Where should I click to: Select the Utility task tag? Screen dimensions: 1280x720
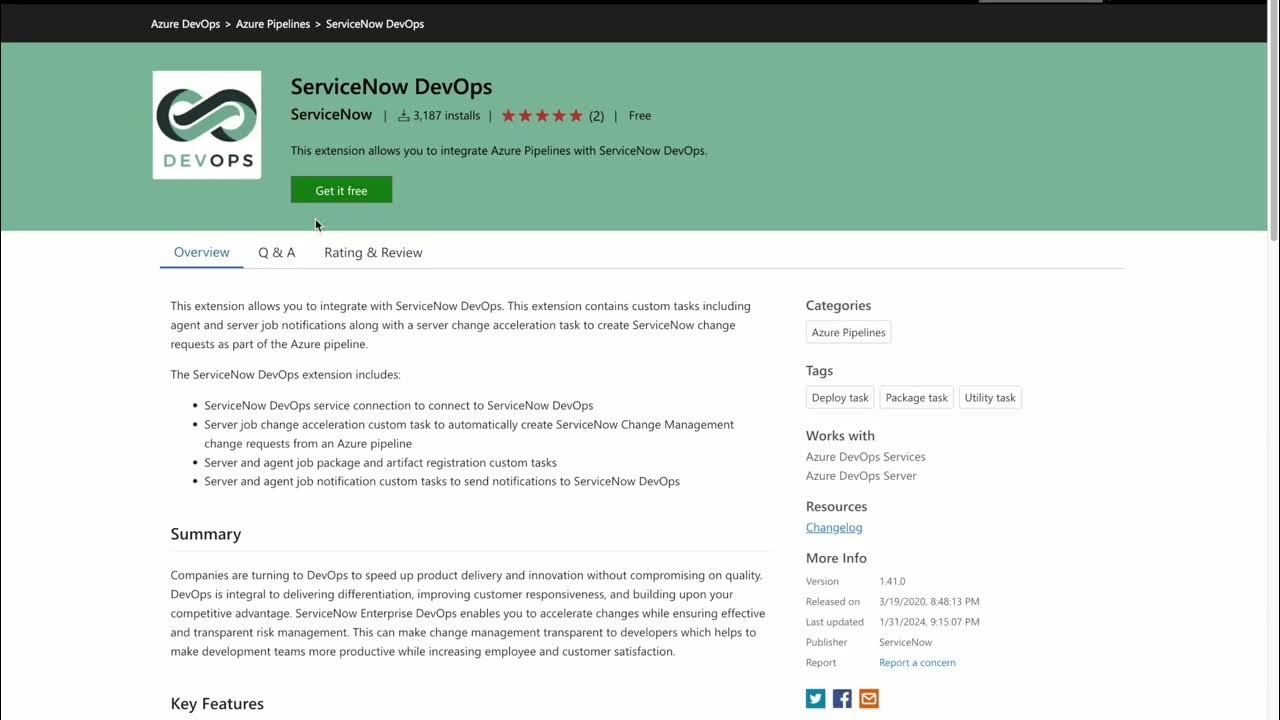[x=990, y=398]
